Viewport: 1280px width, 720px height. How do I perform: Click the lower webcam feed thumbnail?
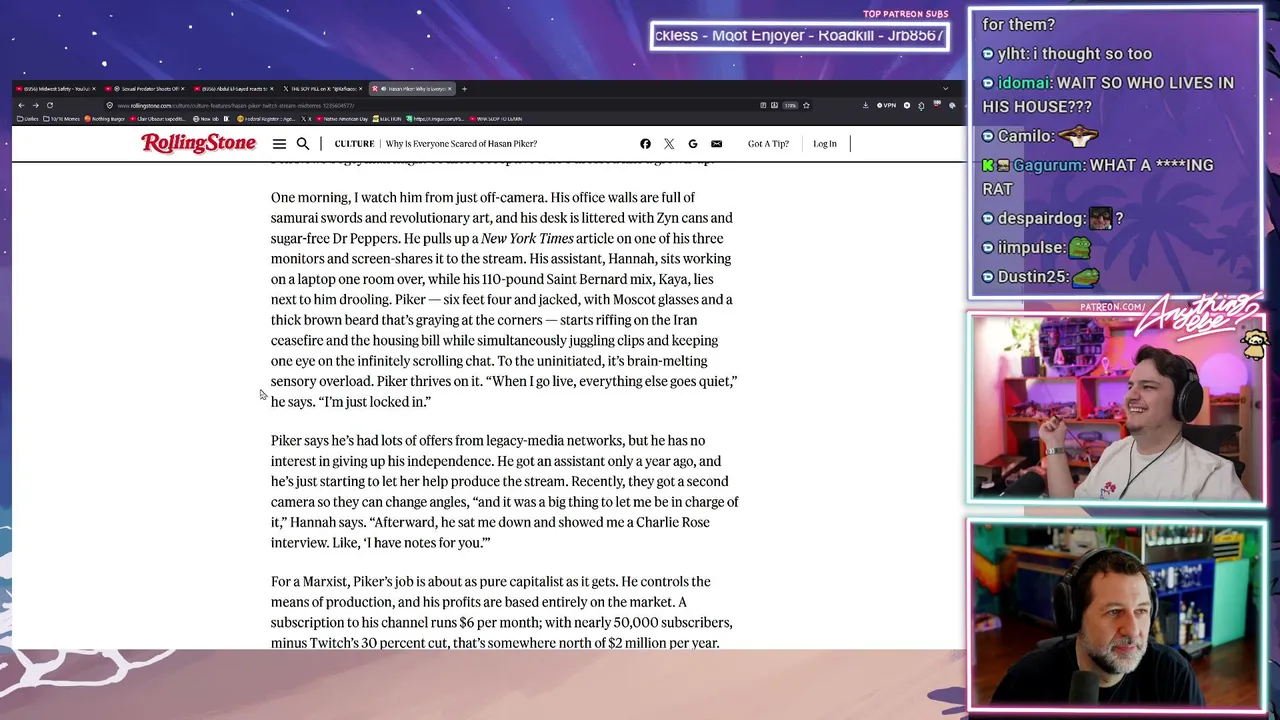[1115, 615]
